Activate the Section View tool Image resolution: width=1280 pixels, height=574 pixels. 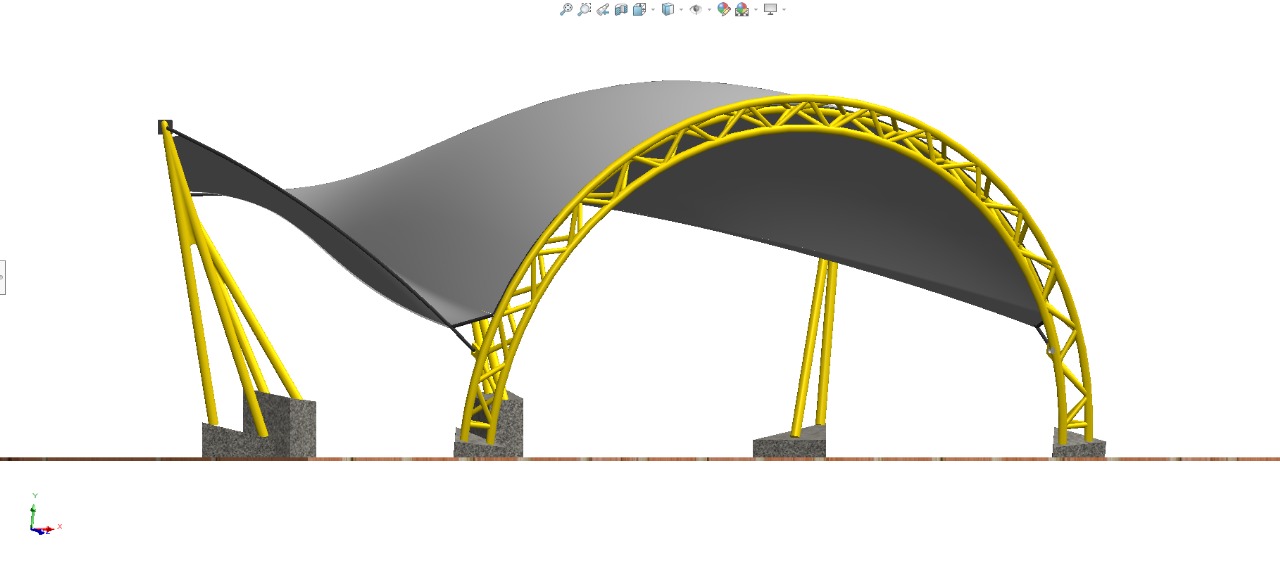point(621,9)
